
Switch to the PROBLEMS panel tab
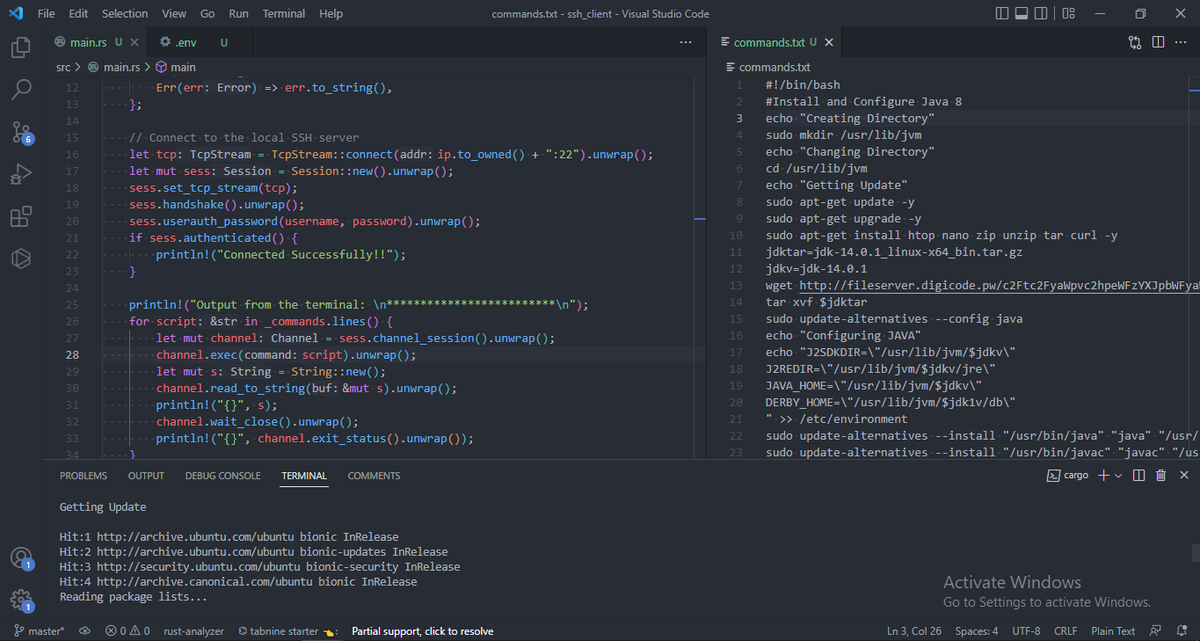(x=83, y=476)
